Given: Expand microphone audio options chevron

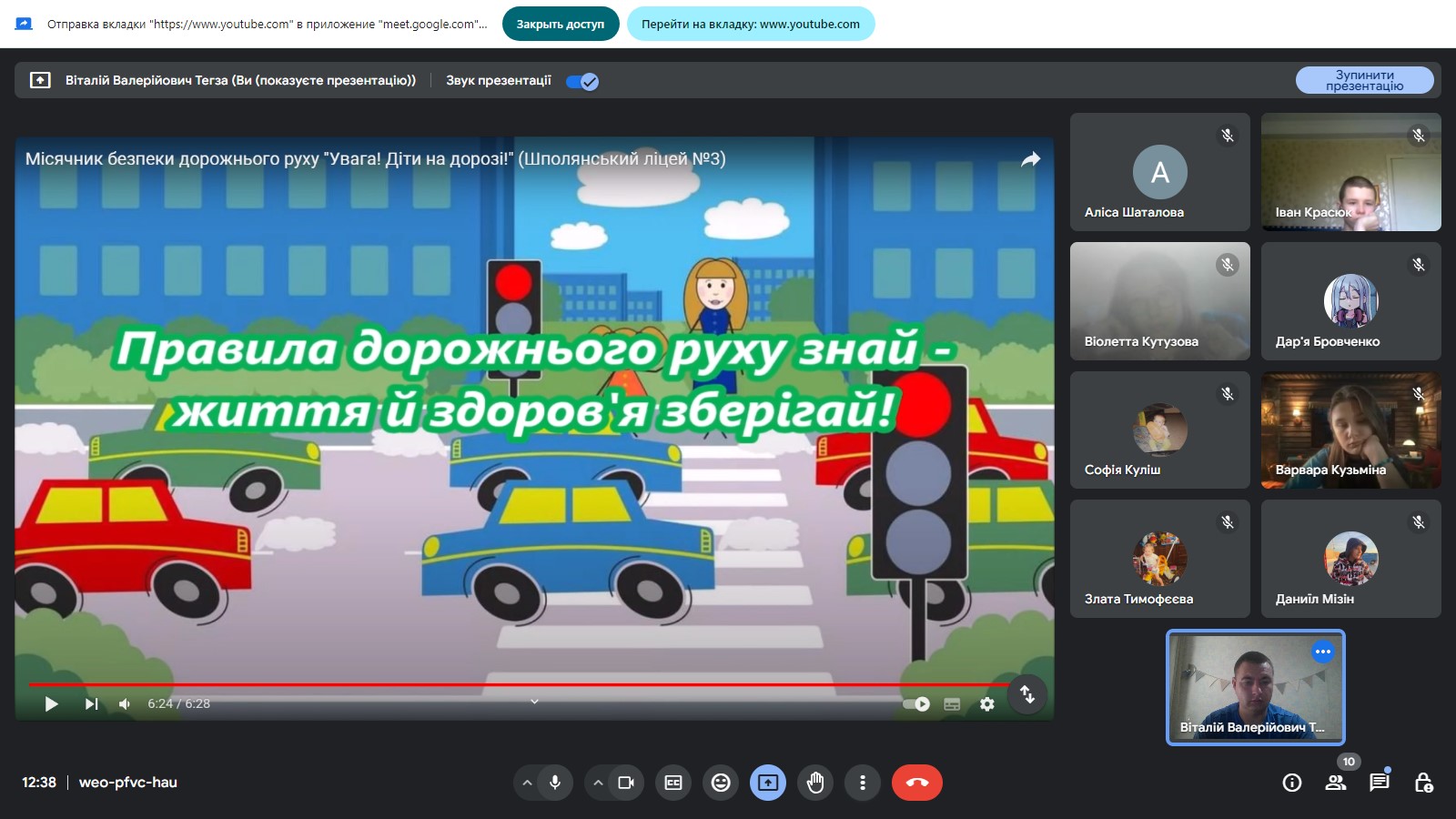Looking at the screenshot, I should click(x=527, y=783).
